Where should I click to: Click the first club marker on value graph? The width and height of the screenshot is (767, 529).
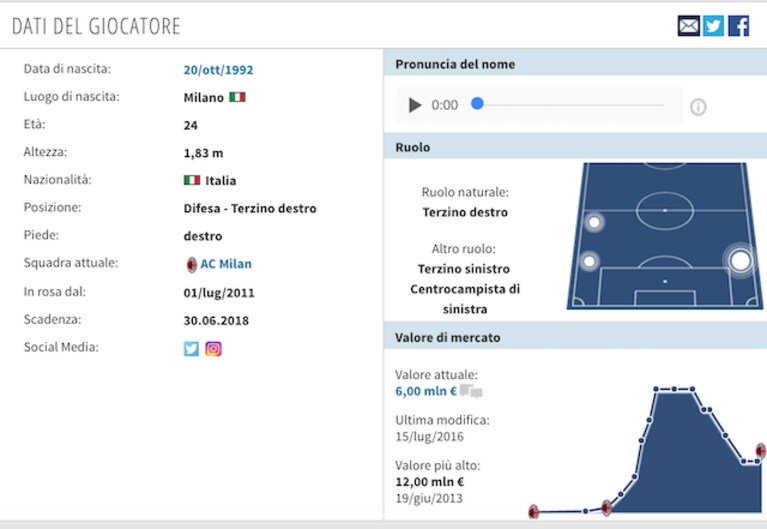(x=533, y=512)
